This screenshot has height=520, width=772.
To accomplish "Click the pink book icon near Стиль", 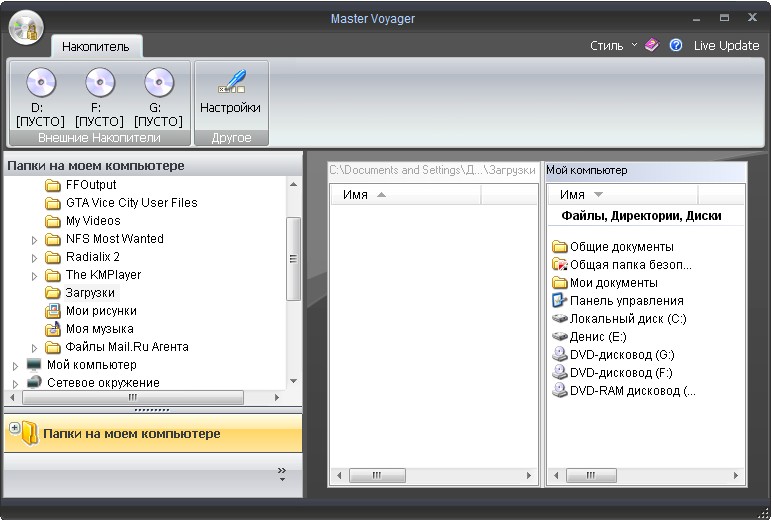I will pos(652,45).
